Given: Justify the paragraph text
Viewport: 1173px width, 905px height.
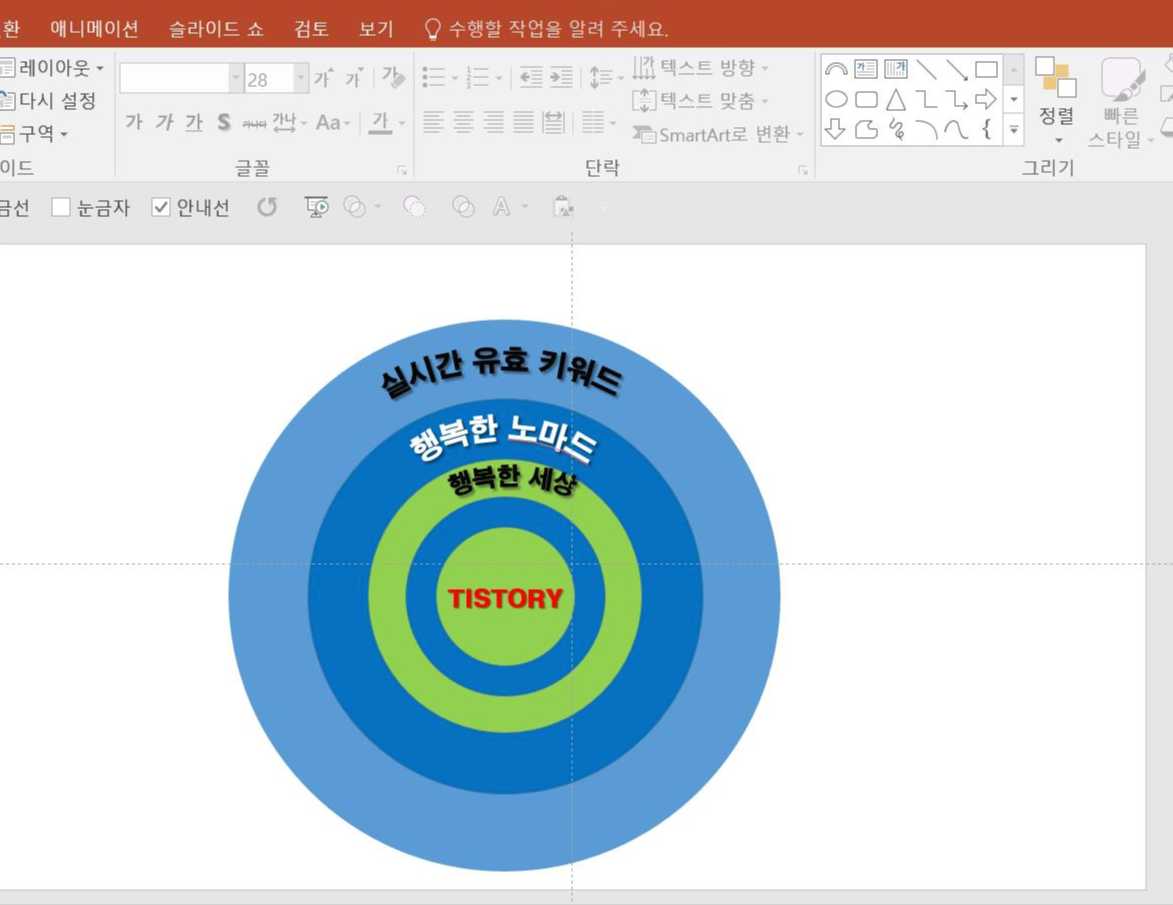Looking at the screenshot, I should tap(523, 122).
